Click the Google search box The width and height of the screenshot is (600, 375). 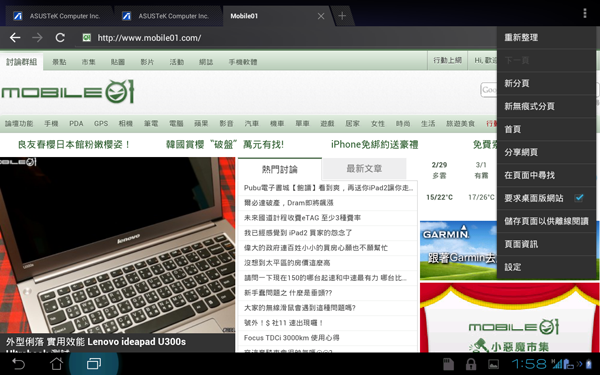489,90
